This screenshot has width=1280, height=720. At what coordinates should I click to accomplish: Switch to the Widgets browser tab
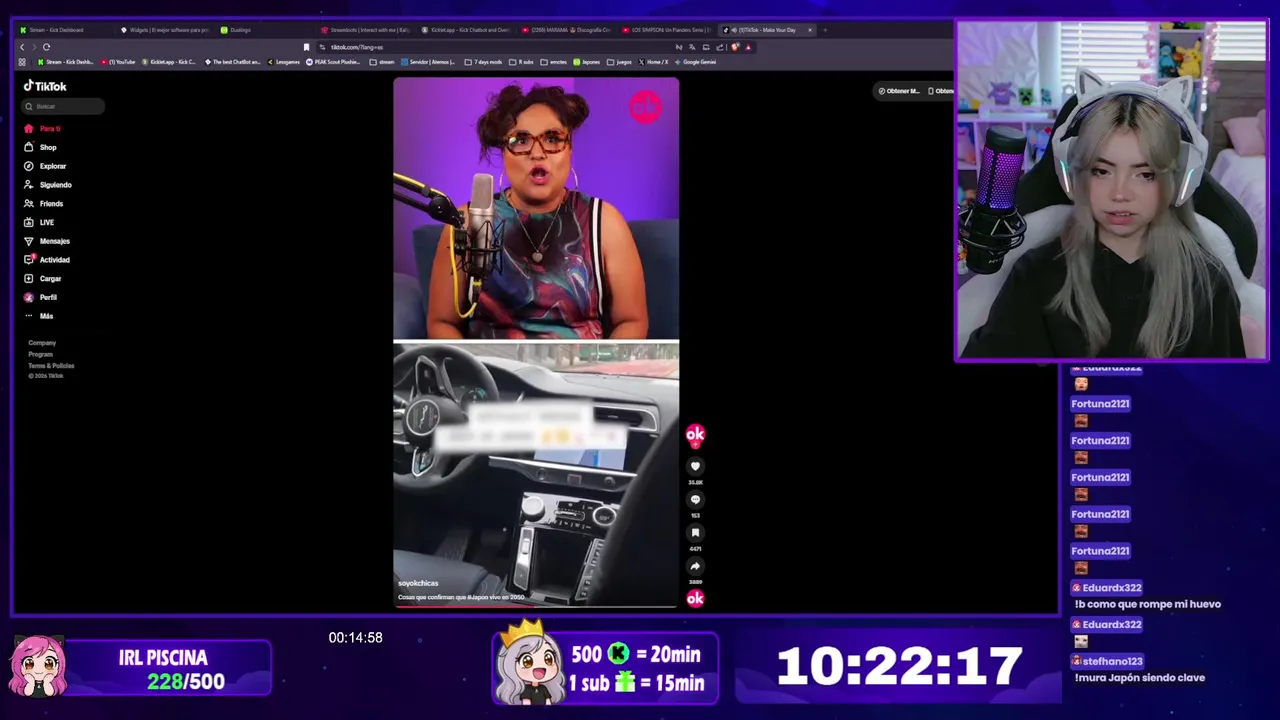(x=165, y=30)
